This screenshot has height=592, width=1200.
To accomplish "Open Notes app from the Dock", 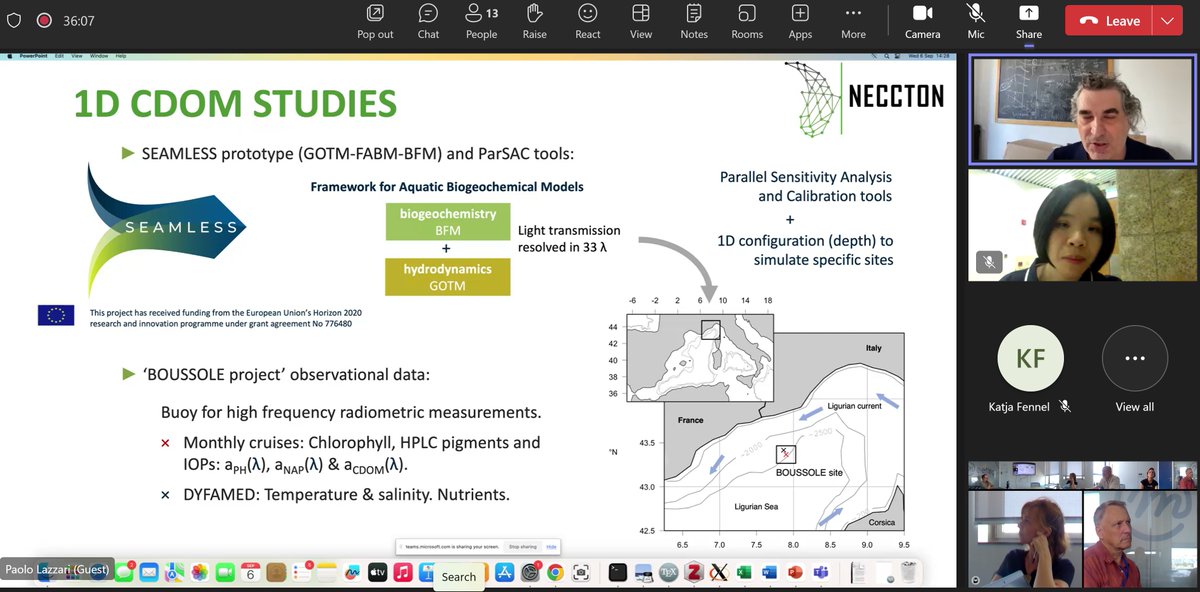I will 327,572.
